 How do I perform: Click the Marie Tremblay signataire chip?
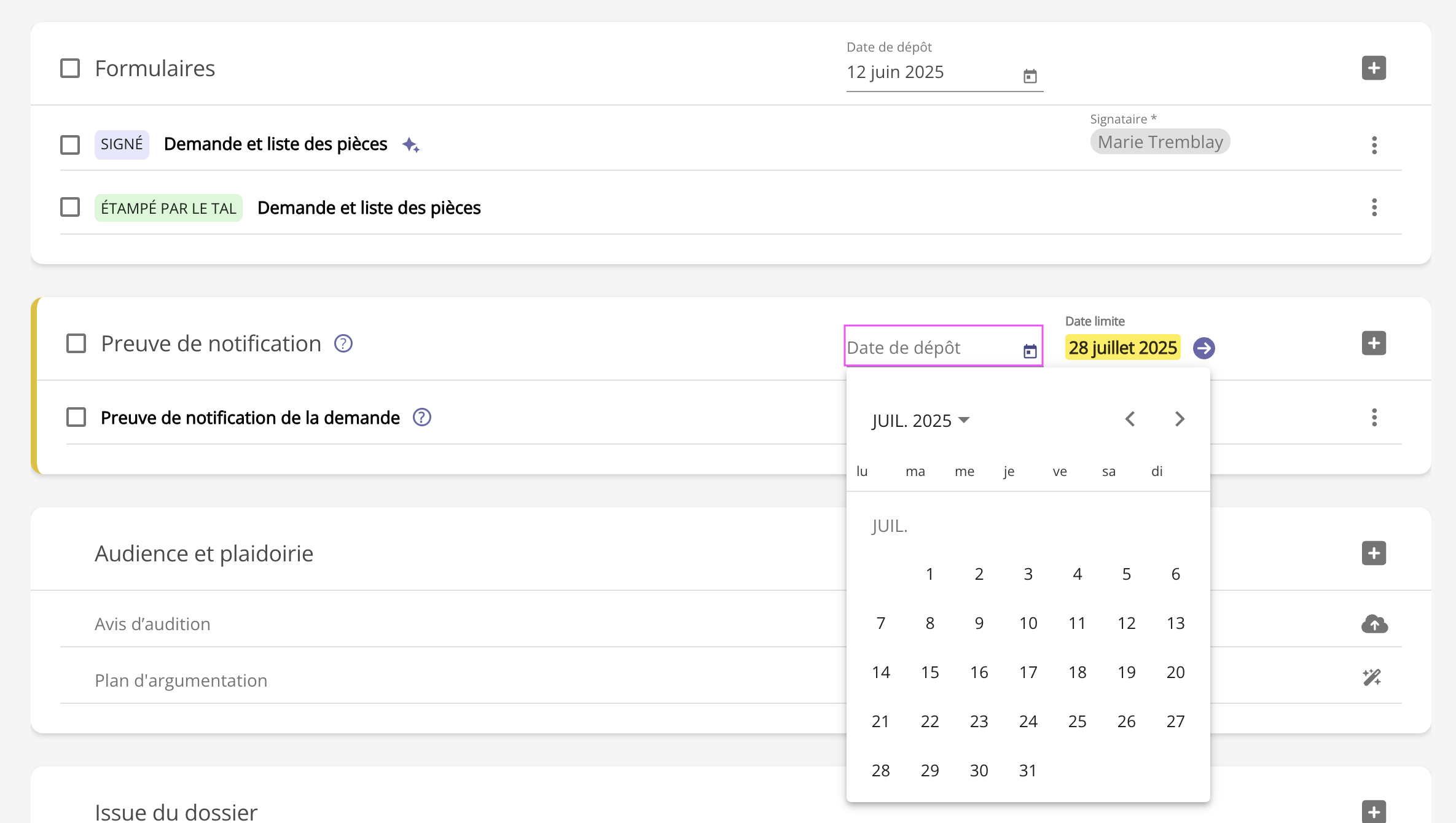click(x=1159, y=142)
